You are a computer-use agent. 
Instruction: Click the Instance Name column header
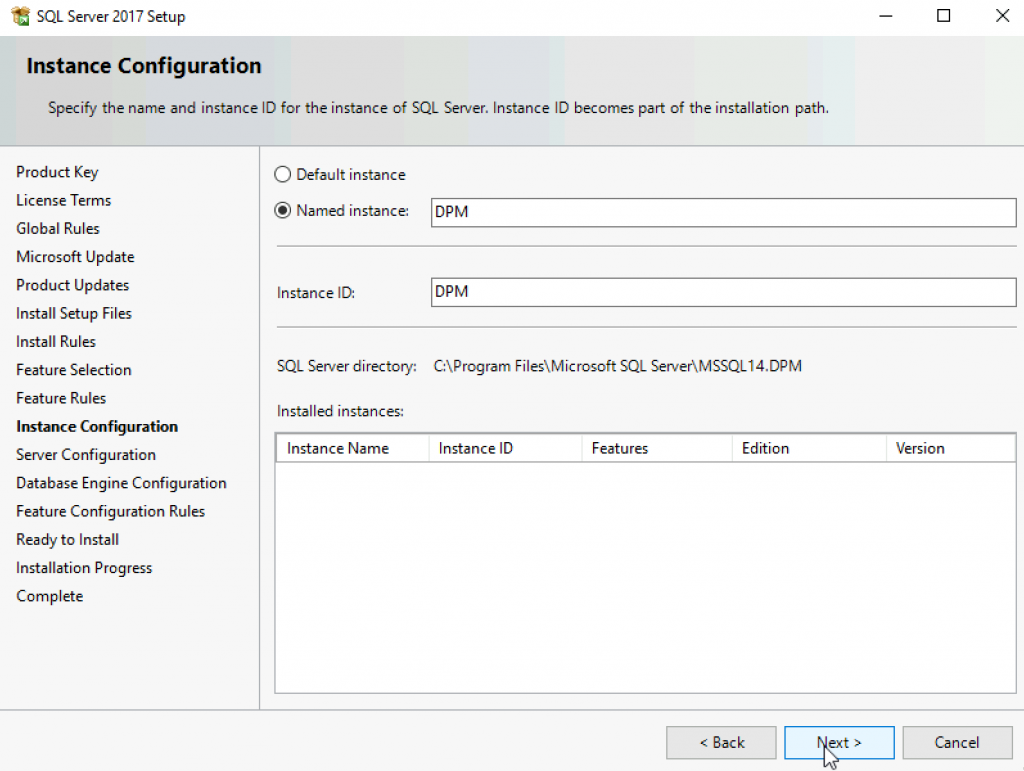coord(353,448)
